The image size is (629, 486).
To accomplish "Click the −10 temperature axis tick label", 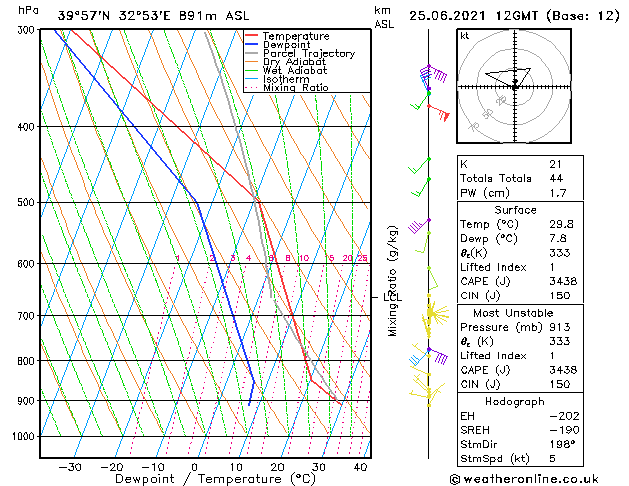I will [x=153, y=468].
